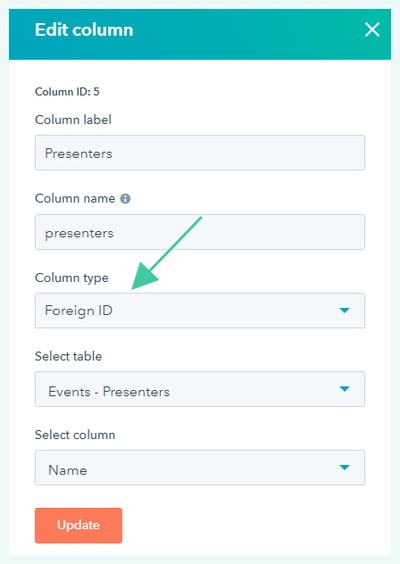Focus the Column name field containing presenters
The image size is (400, 564).
coord(200,232)
